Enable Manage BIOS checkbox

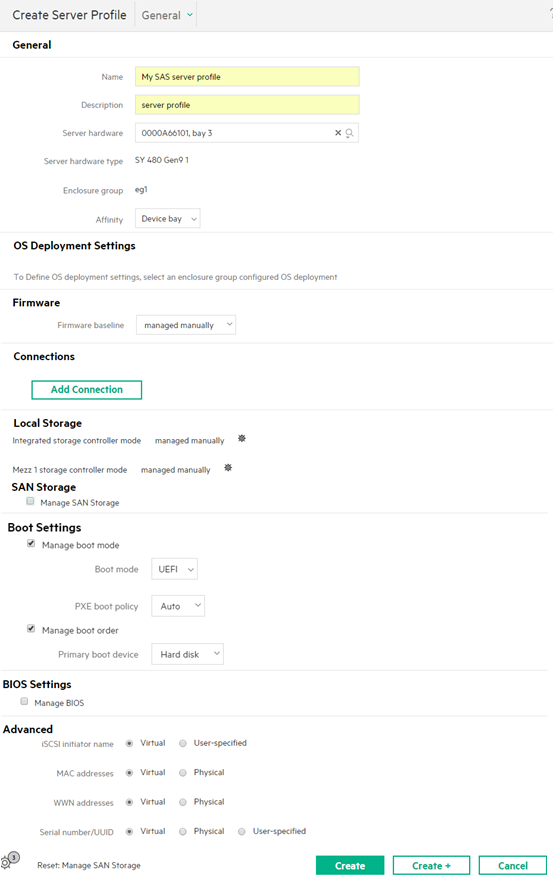[24, 701]
